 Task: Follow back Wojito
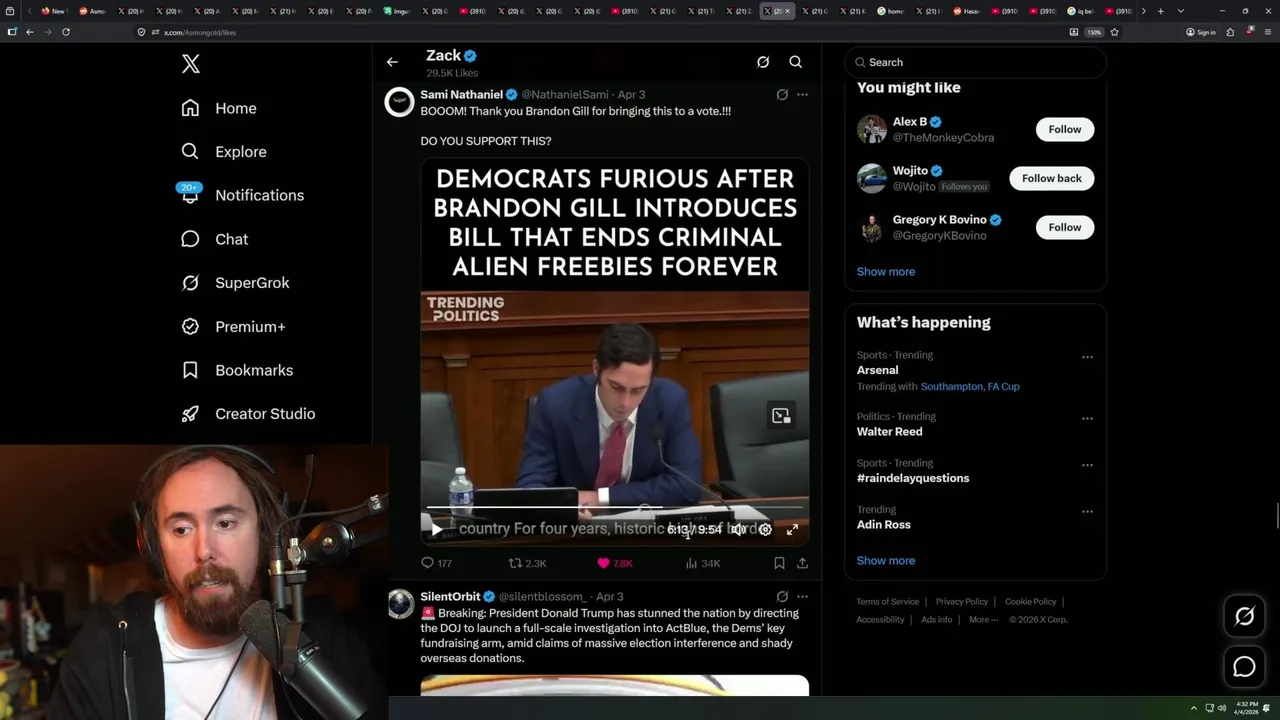click(1052, 178)
